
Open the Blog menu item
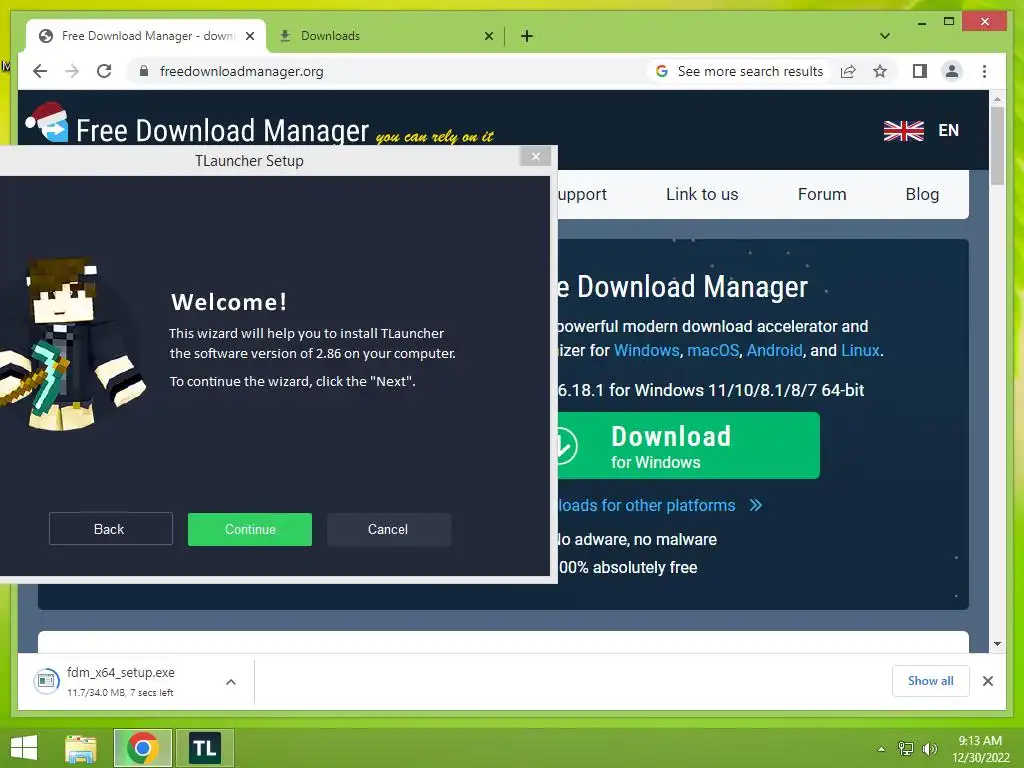[921, 194]
